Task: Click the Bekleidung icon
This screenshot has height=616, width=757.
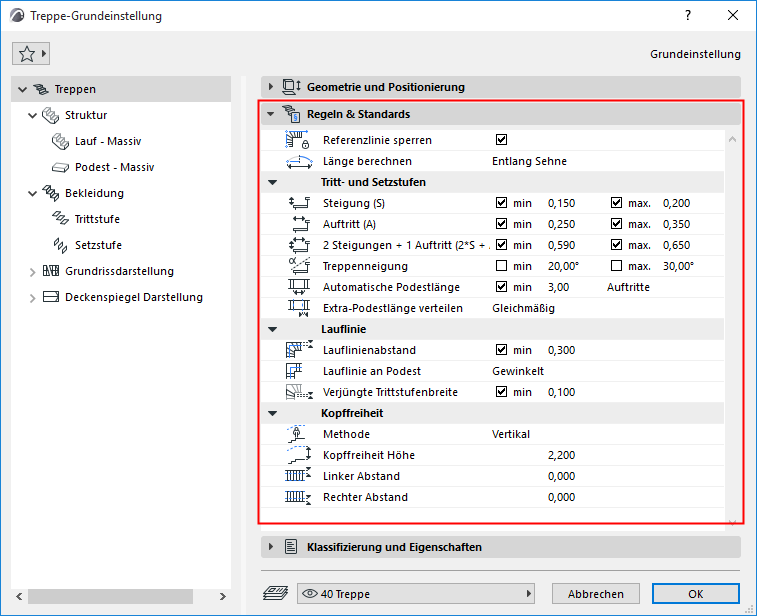Action: click(51, 193)
